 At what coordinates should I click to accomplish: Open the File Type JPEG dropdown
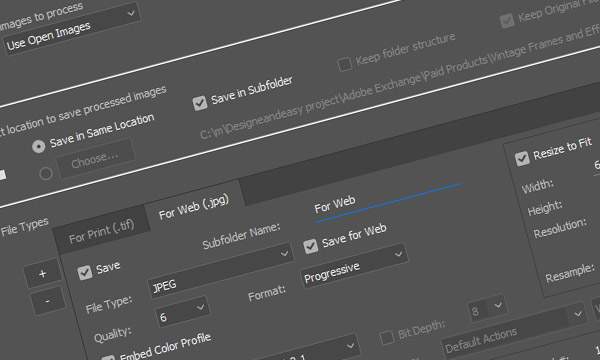click(221, 270)
